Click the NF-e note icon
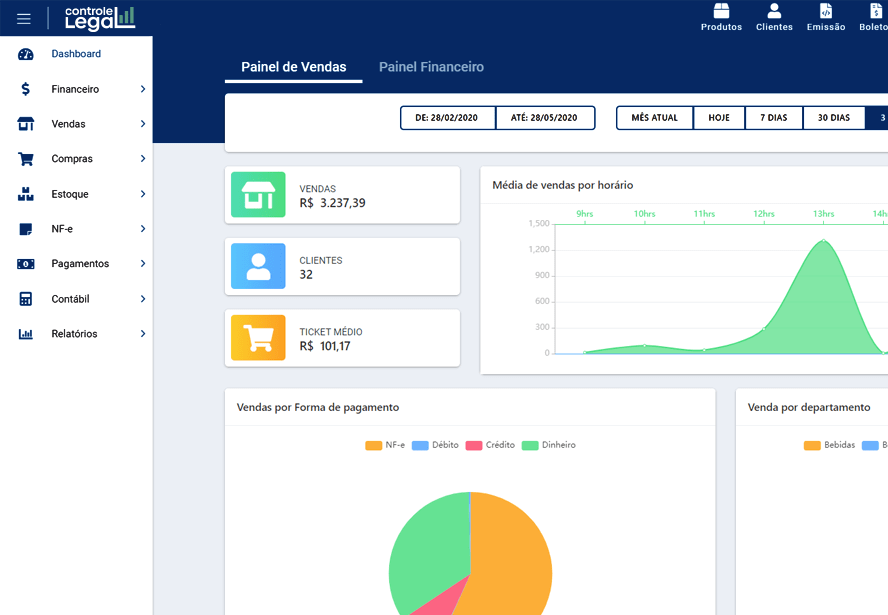 25,229
